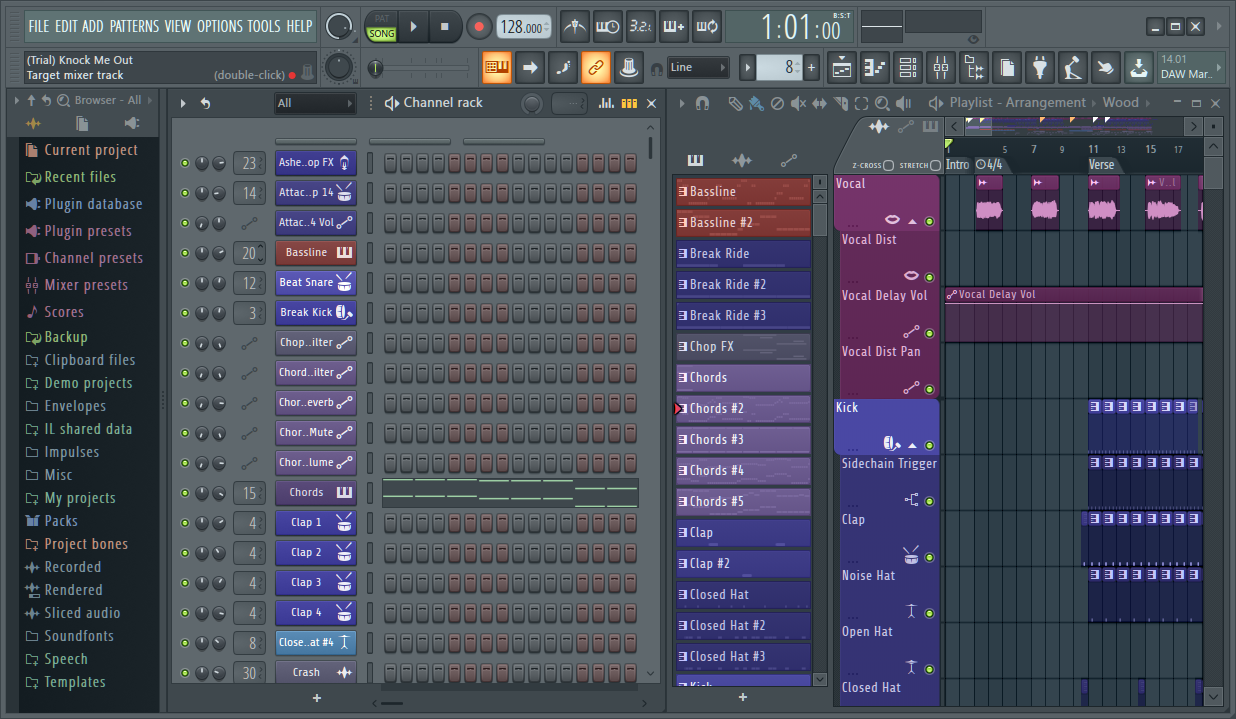
Task: Toggle green mute LED of Bassline channel
Action: click(x=184, y=253)
